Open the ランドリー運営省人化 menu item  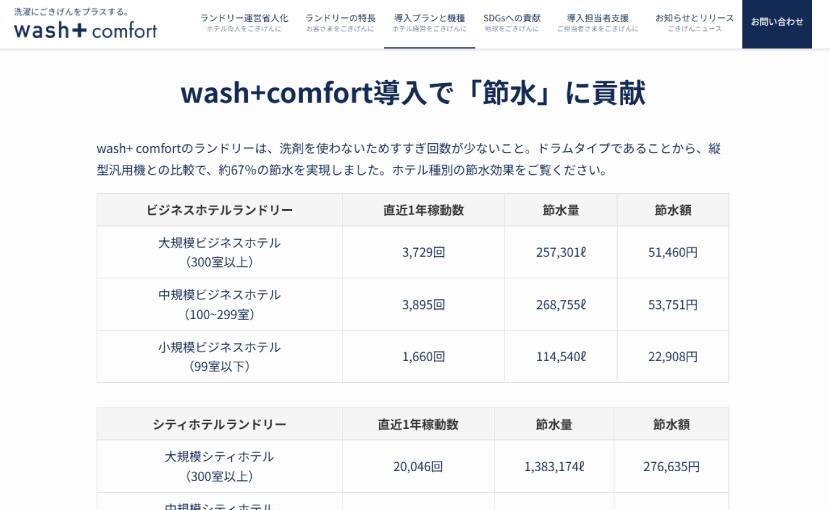click(x=244, y=22)
